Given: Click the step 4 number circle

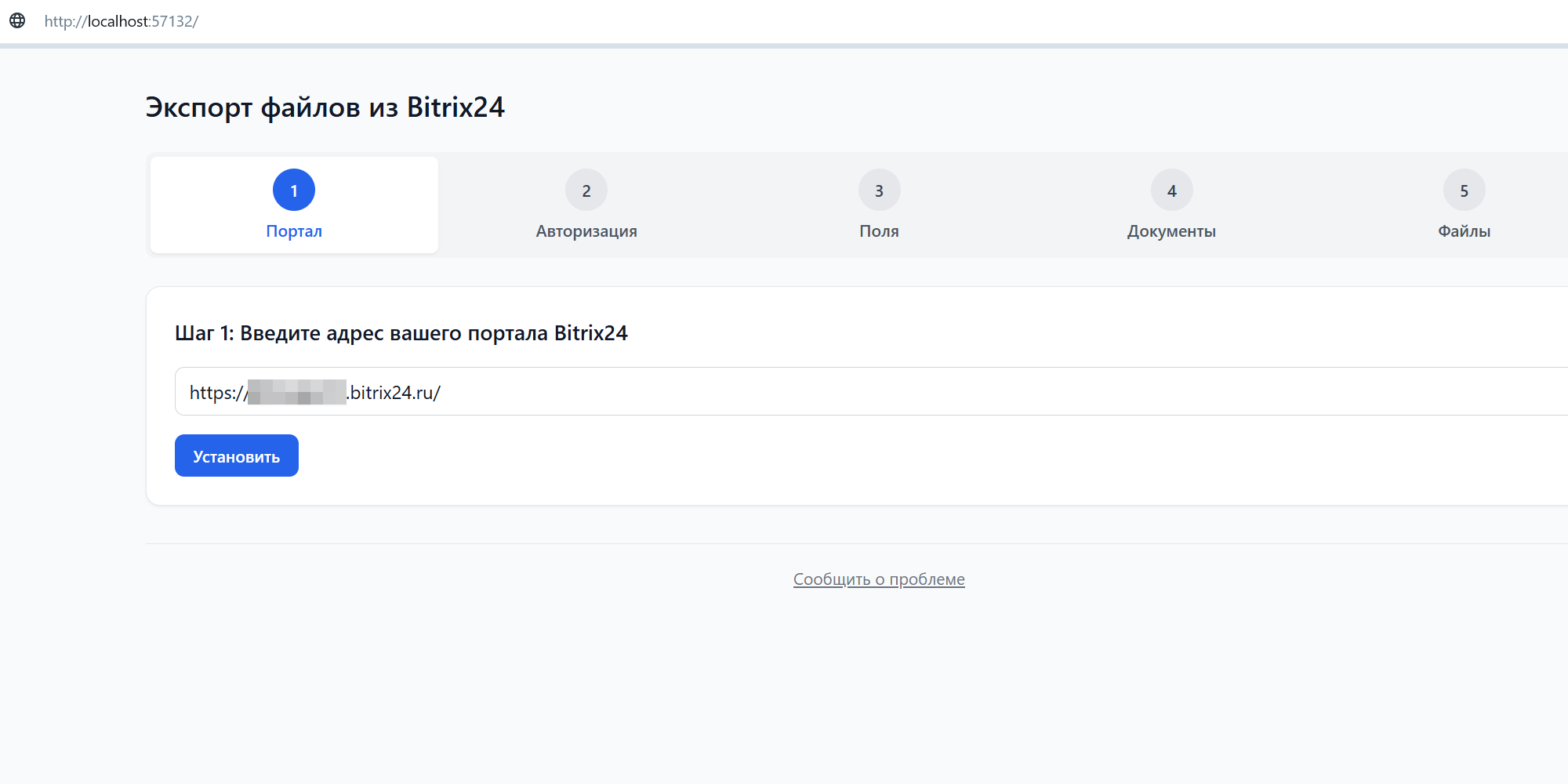Looking at the screenshot, I should (1171, 191).
